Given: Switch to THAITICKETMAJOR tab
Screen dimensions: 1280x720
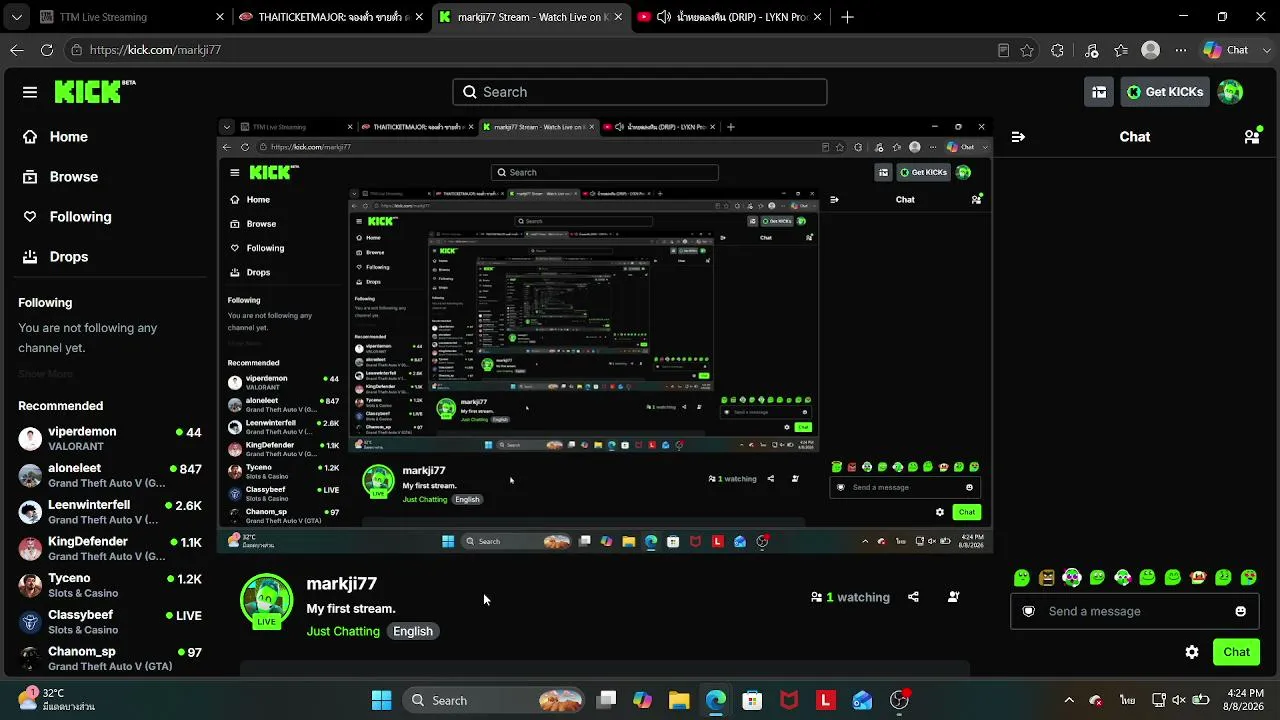Looking at the screenshot, I should [x=333, y=17].
